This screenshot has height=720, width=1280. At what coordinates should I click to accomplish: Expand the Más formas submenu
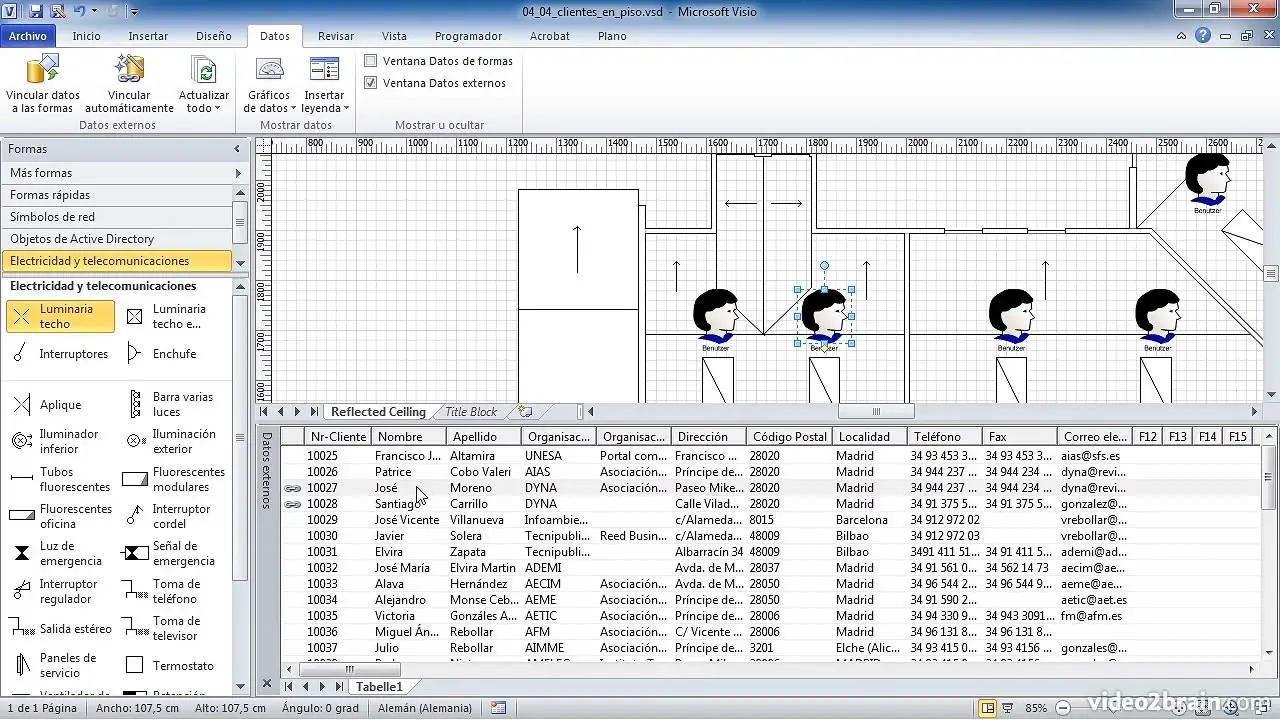click(124, 173)
